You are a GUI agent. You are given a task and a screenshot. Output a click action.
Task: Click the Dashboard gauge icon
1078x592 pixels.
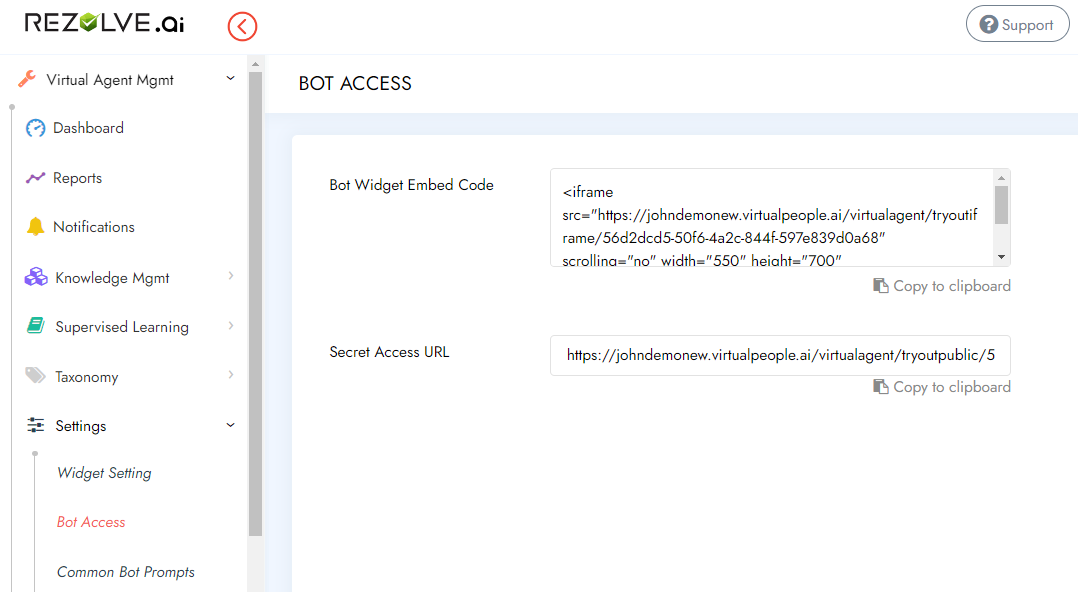pos(35,128)
